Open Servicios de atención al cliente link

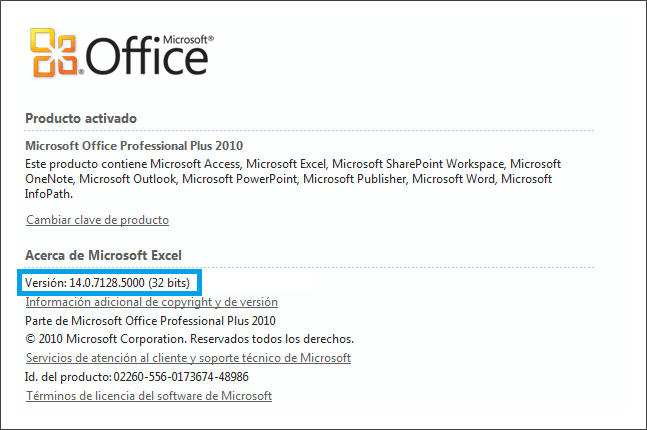click(188, 358)
